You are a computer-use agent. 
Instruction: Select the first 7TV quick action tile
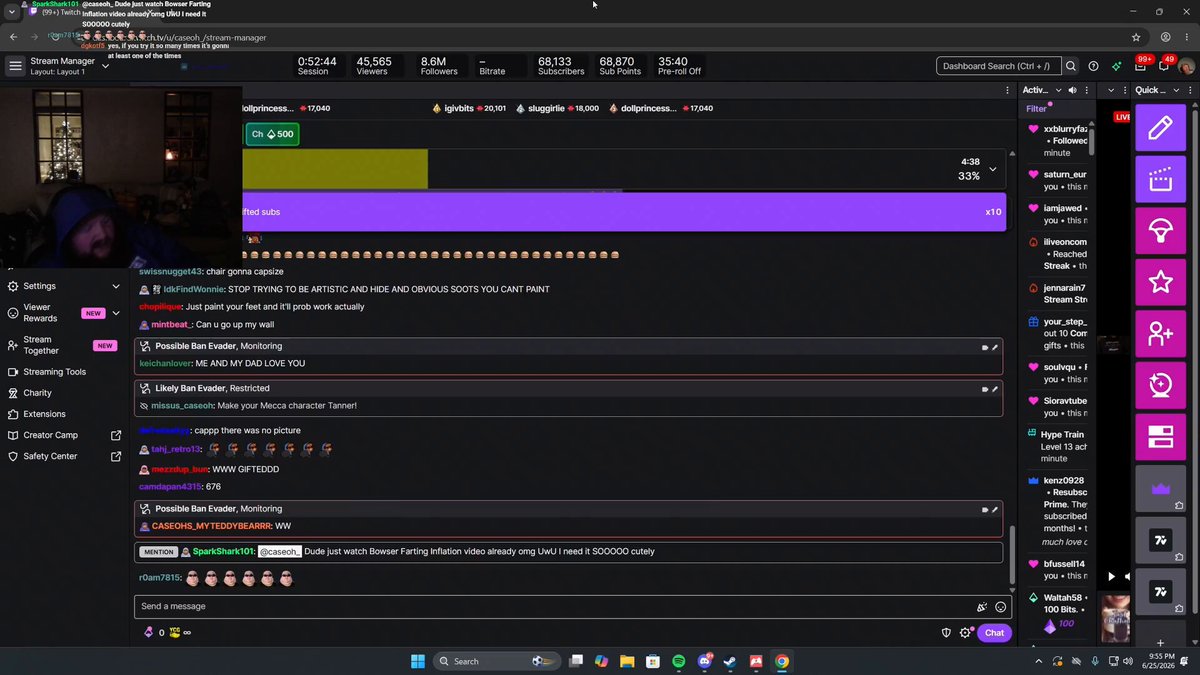(x=1160, y=541)
